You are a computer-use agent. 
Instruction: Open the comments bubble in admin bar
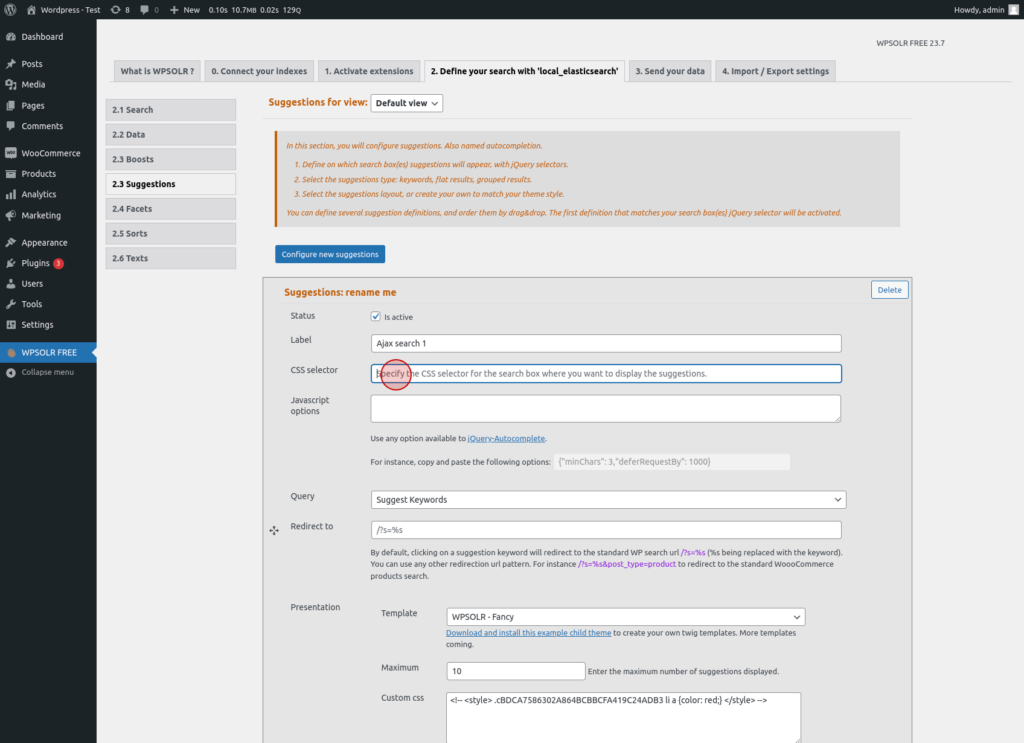point(144,10)
